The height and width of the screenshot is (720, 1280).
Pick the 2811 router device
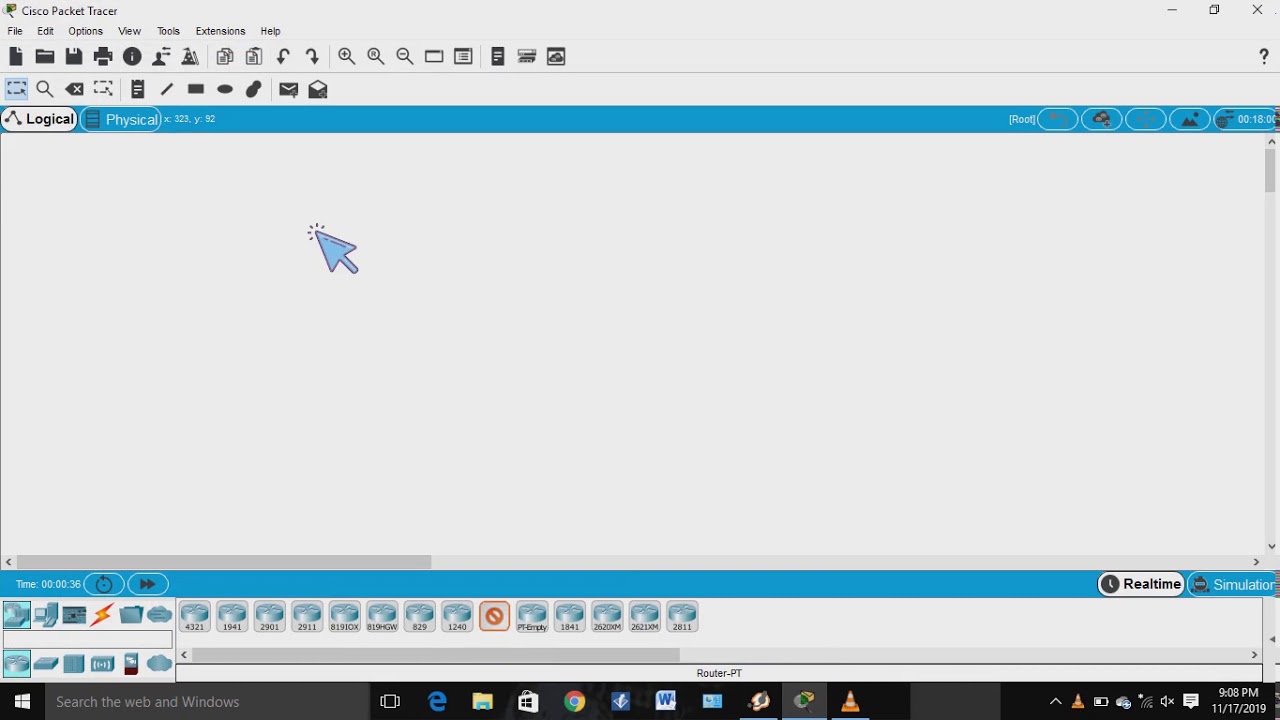[x=682, y=617]
